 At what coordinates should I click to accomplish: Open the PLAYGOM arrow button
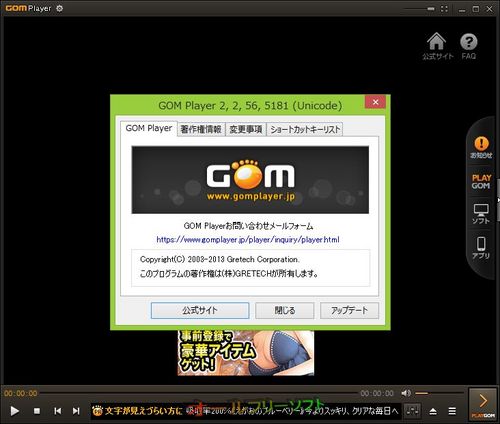pos(483,404)
